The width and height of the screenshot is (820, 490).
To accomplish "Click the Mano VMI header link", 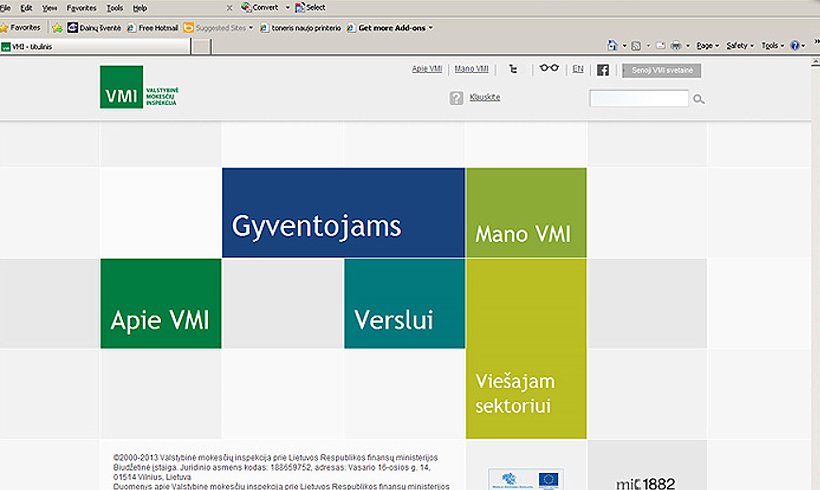I will (471, 69).
